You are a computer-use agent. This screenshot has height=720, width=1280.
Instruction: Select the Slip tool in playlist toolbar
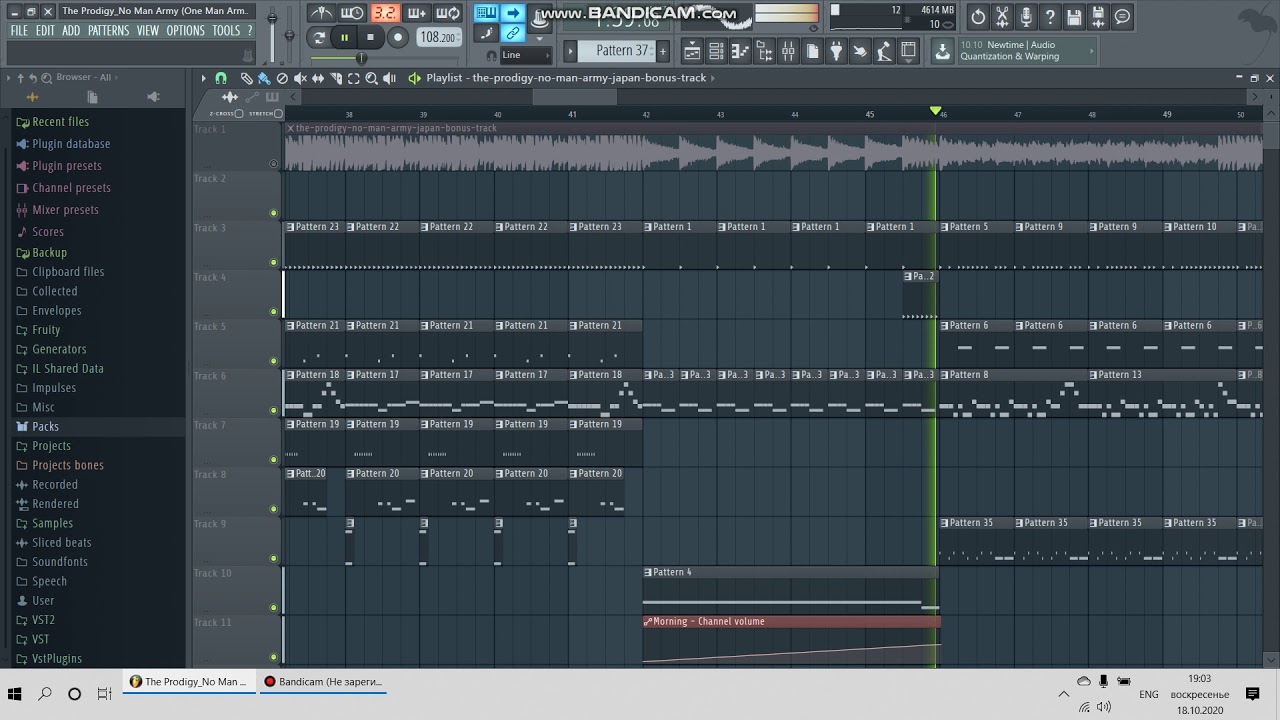tap(318, 78)
